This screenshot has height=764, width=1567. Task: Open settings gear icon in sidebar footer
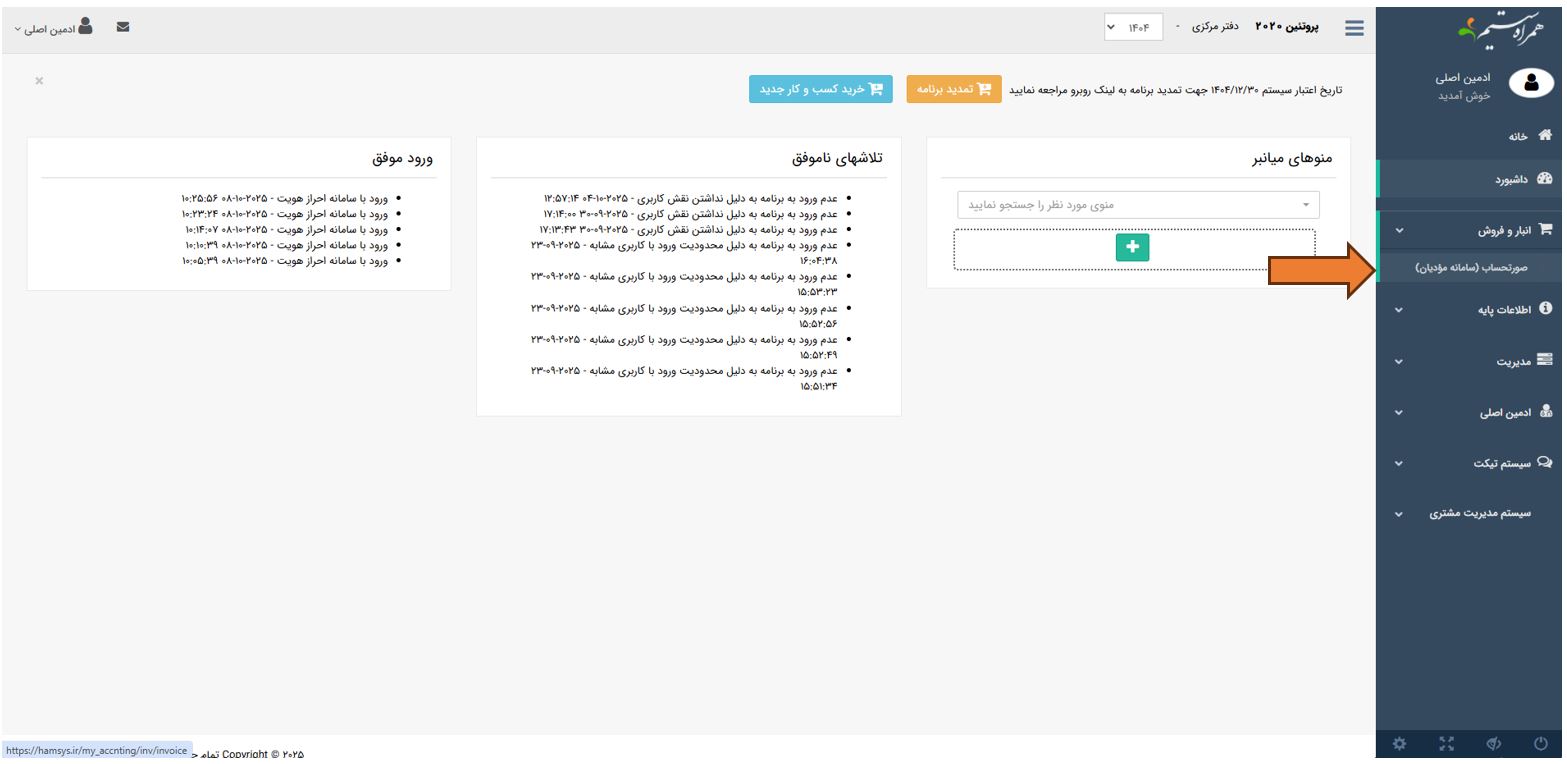(1399, 744)
